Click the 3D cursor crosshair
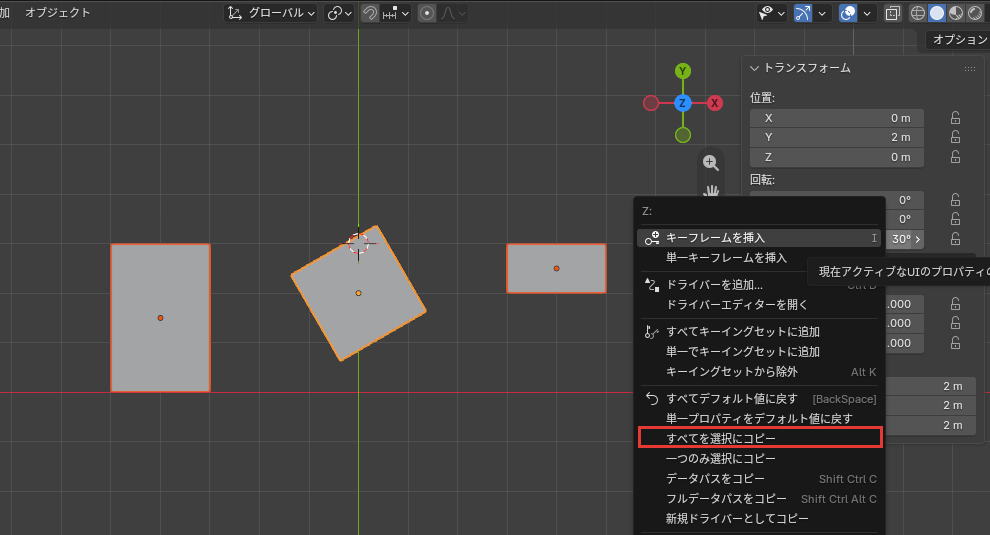Viewport: 990px width, 535px height. click(359, 243)
